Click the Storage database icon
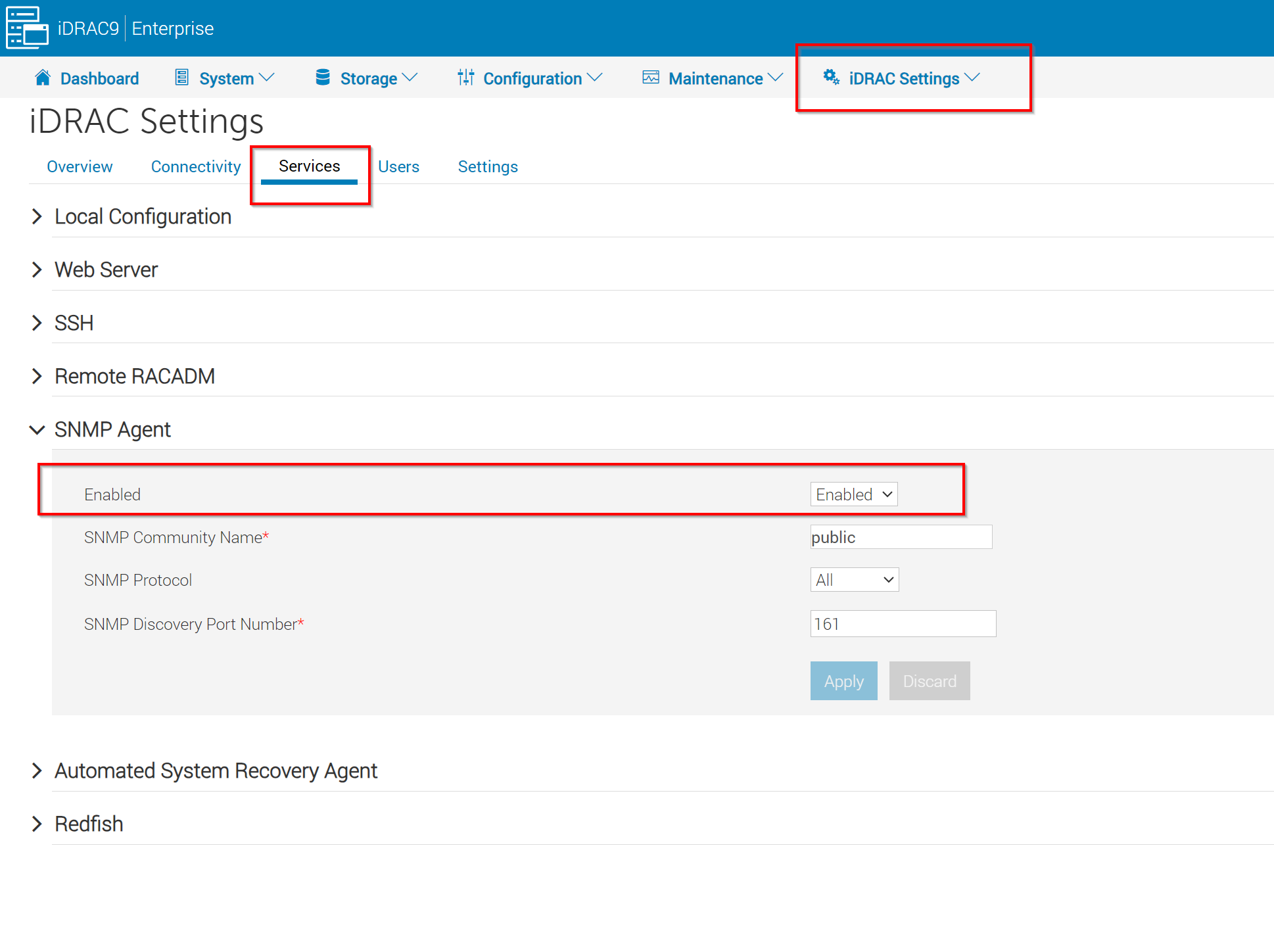Viewport: 1274px width, 952px height. pyautogui.click(x=323, y=78)
